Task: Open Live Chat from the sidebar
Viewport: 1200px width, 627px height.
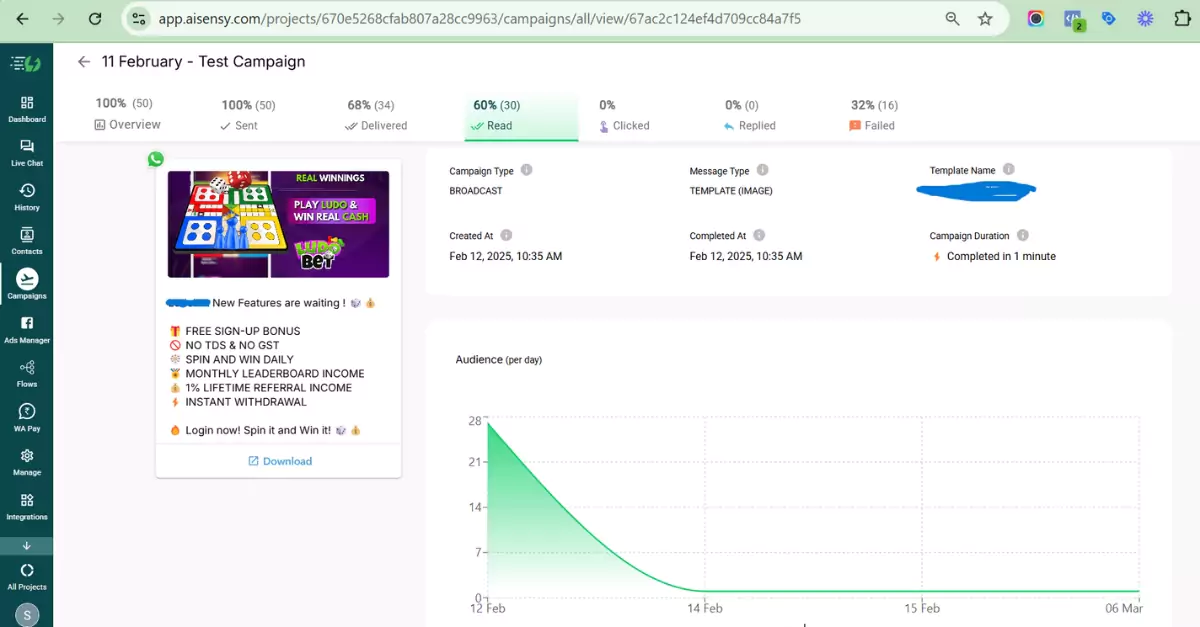Action: (x=27, y=153)
